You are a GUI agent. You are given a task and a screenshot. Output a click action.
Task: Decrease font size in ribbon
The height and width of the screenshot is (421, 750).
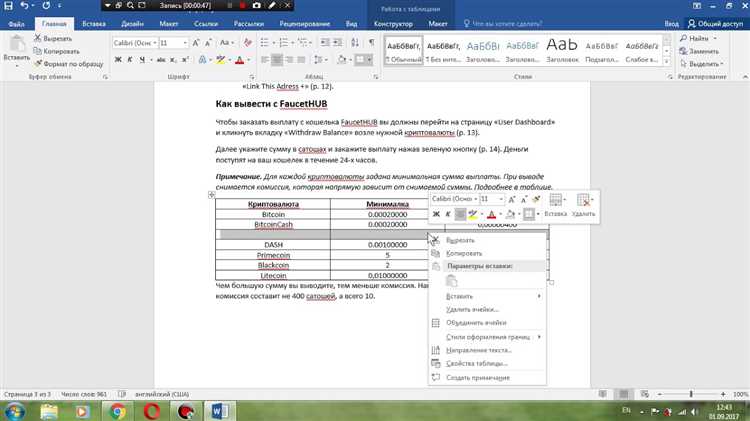(x=208, y=43)
